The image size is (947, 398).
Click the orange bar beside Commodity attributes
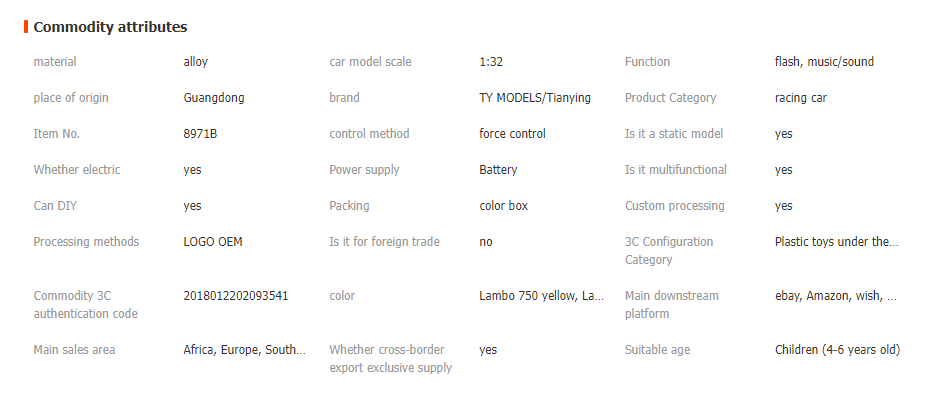pyautogui.click(x=26, y=27)
